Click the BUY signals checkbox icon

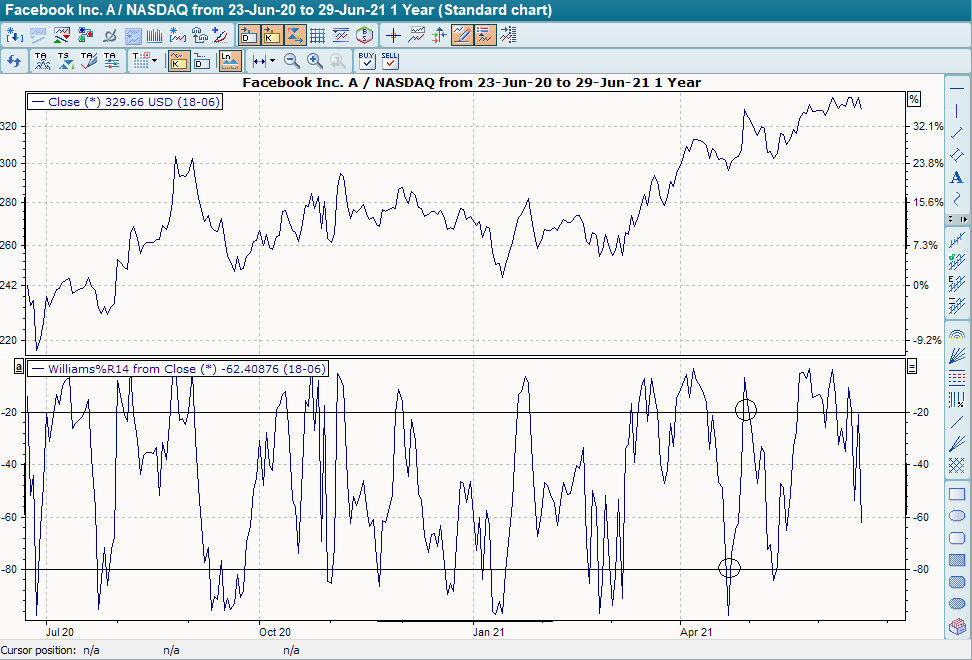[x=367, y=61]
